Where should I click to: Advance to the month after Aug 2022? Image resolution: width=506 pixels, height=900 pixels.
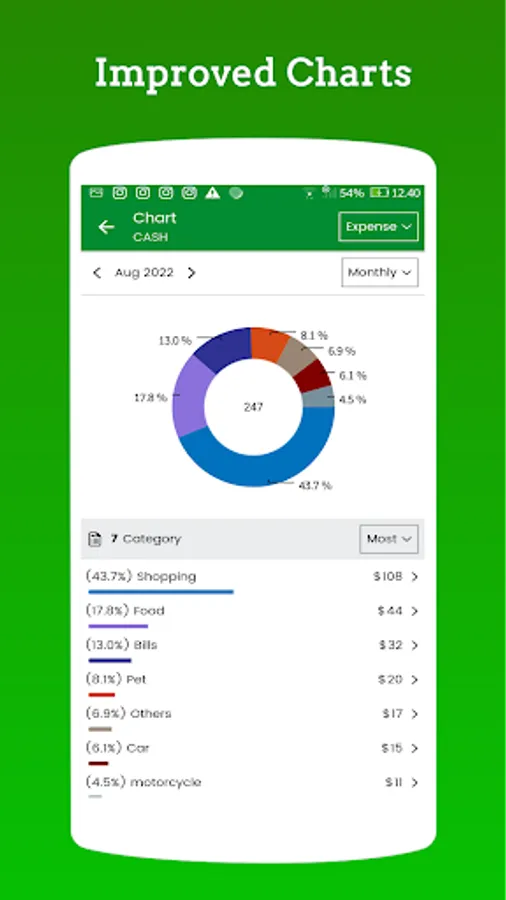point(192,273)
